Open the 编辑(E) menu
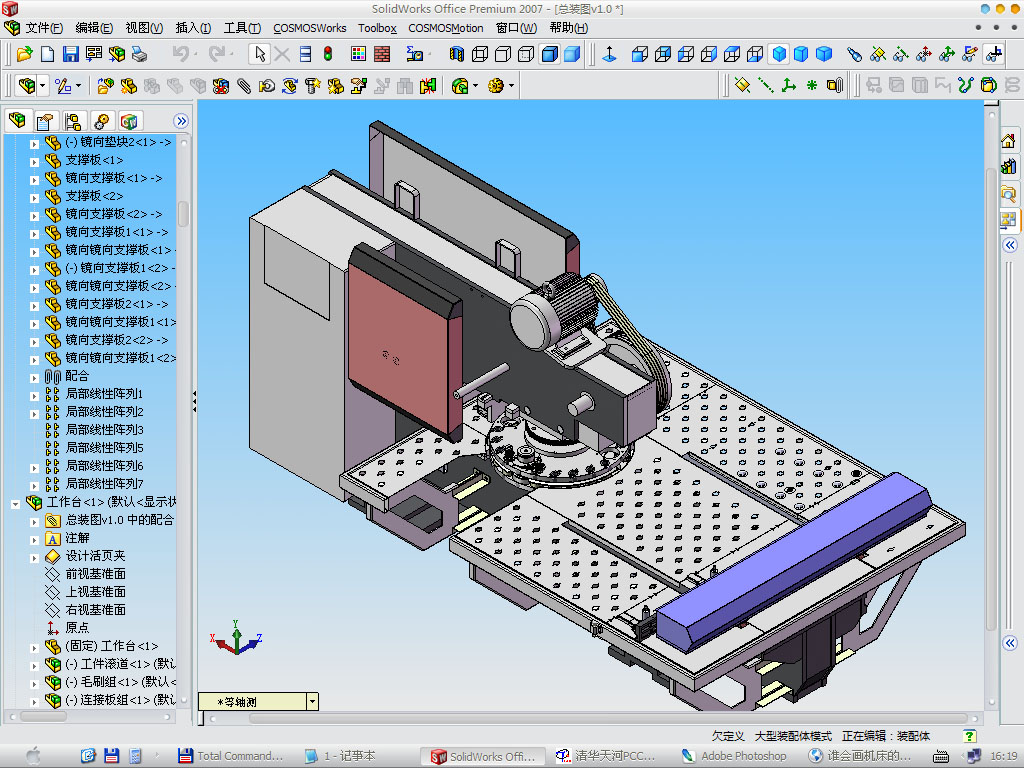 click(x=93, y=28)
